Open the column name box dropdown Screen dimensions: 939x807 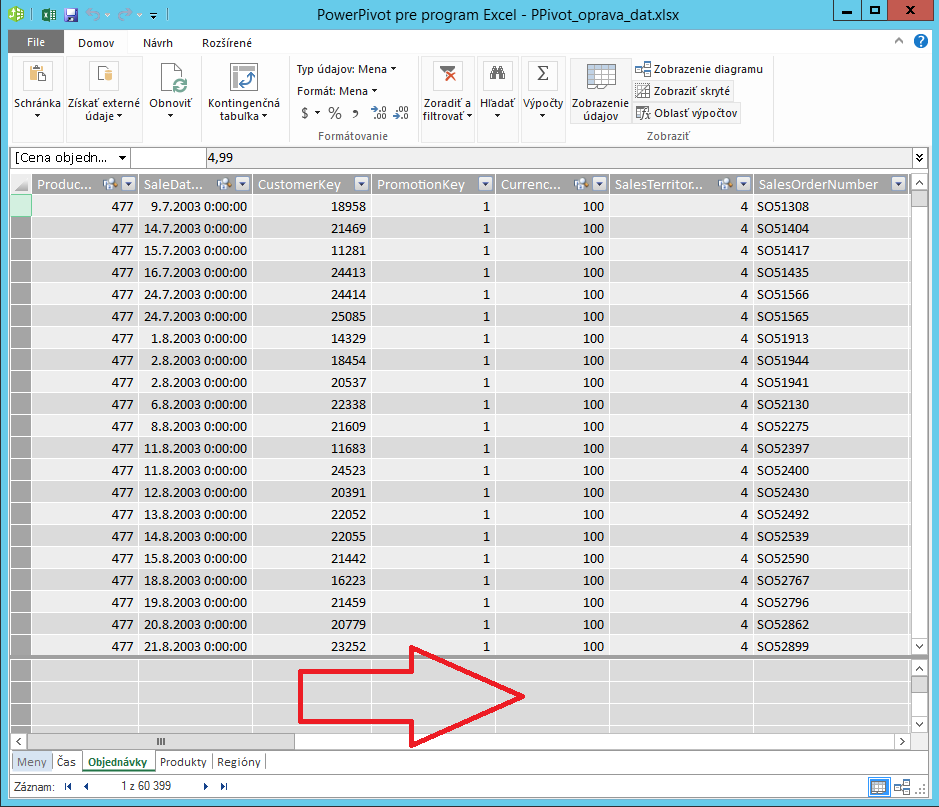(122, 158)
